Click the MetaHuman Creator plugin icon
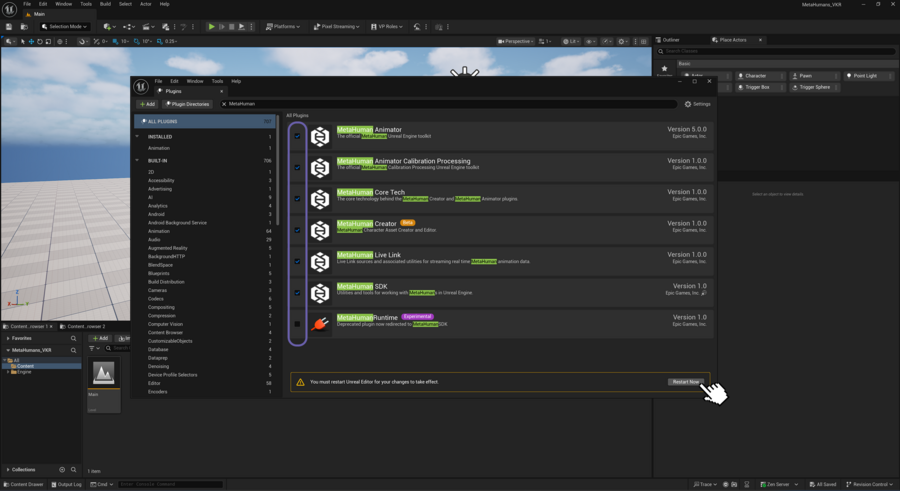The width and height of the screenshot is (900, 491). pyautogui.click(x=320, y=230)
